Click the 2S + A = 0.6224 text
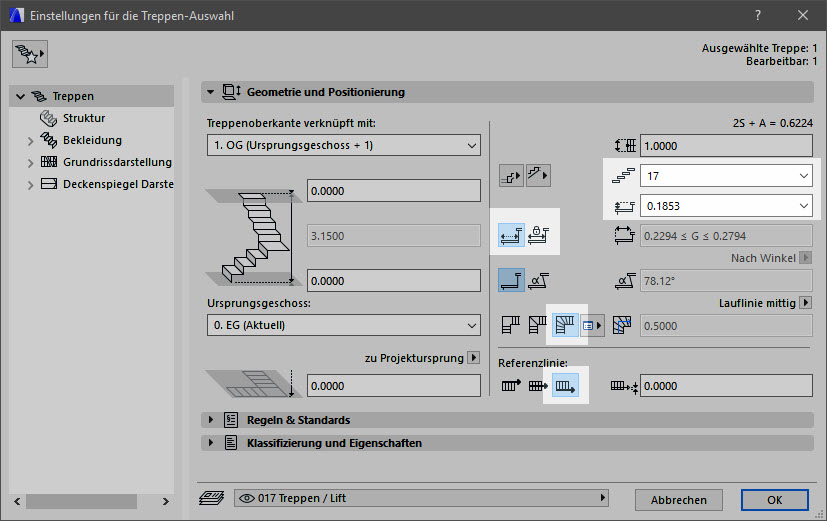Image resolution: width=827 pixels, height=521 pixels. pyautogui.click(x=773, y=123)
